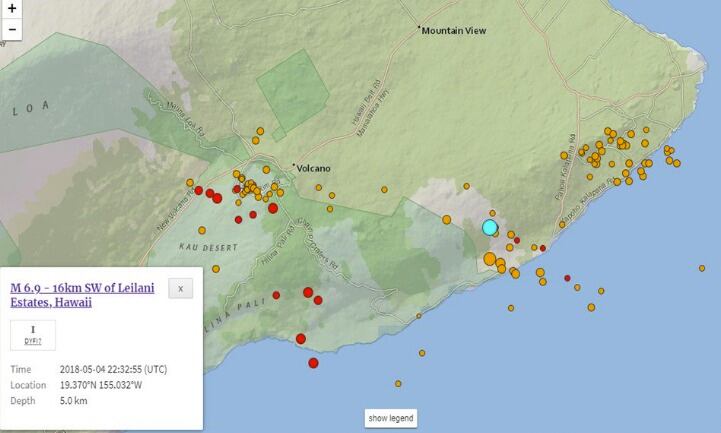Image resolution: width=721 pixels, height=433 pixels.
Task: Select the large red marker at the southern coast
Action: coord(313,363)
